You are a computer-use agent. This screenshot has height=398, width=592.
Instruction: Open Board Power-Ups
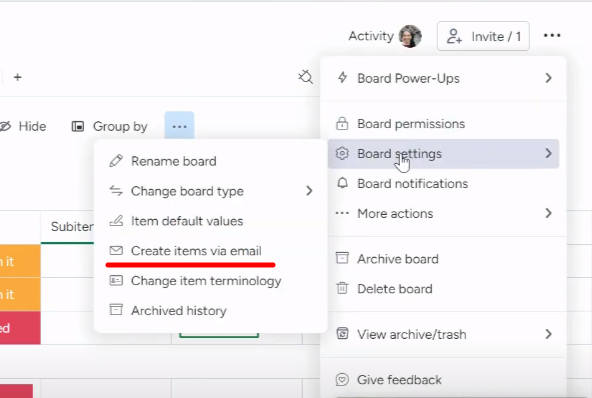[443, 78]
